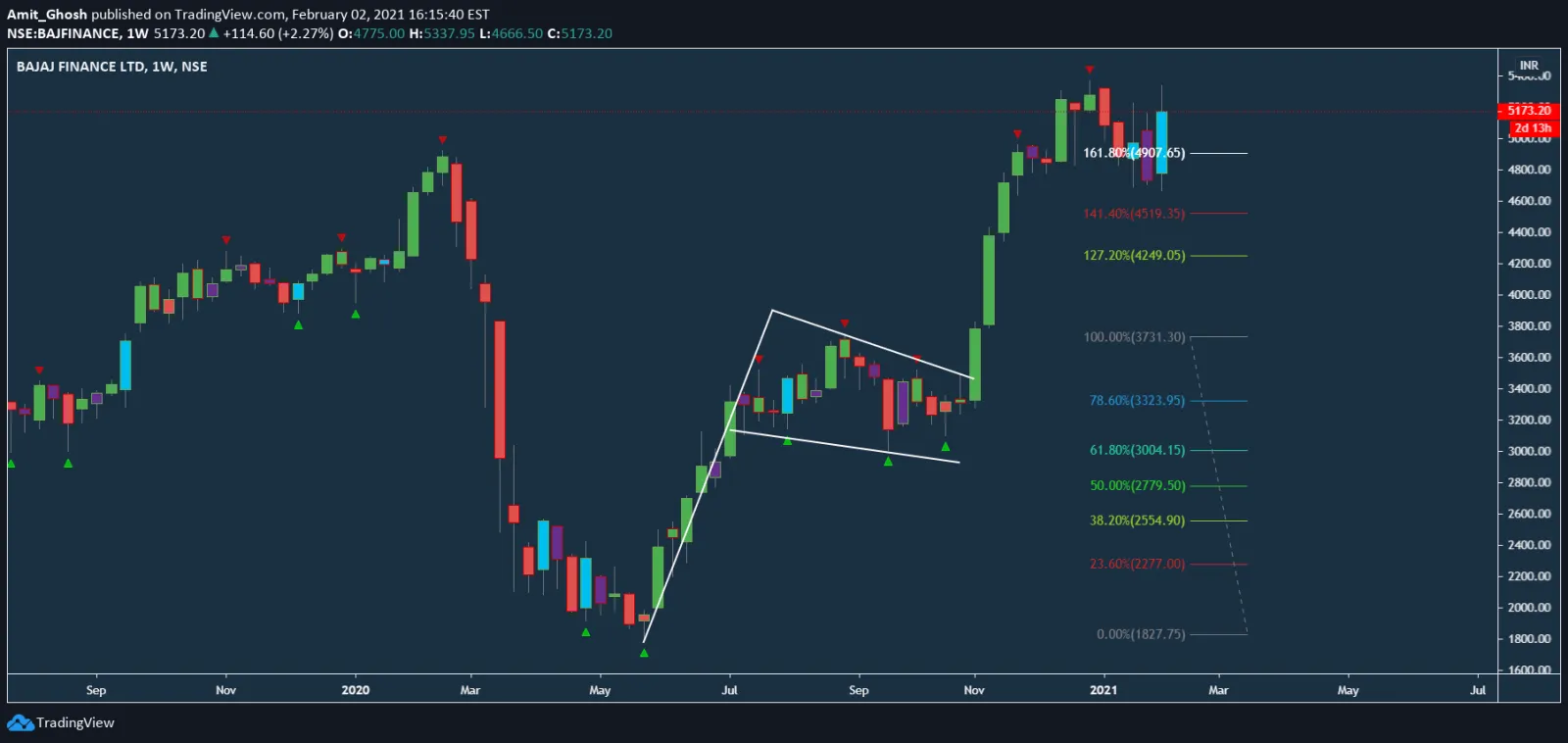Screen dimensions: 1568x743
Task: Select the 161.80%(4907.65) Fibonacci level label
Action: tap(1134, 153)
